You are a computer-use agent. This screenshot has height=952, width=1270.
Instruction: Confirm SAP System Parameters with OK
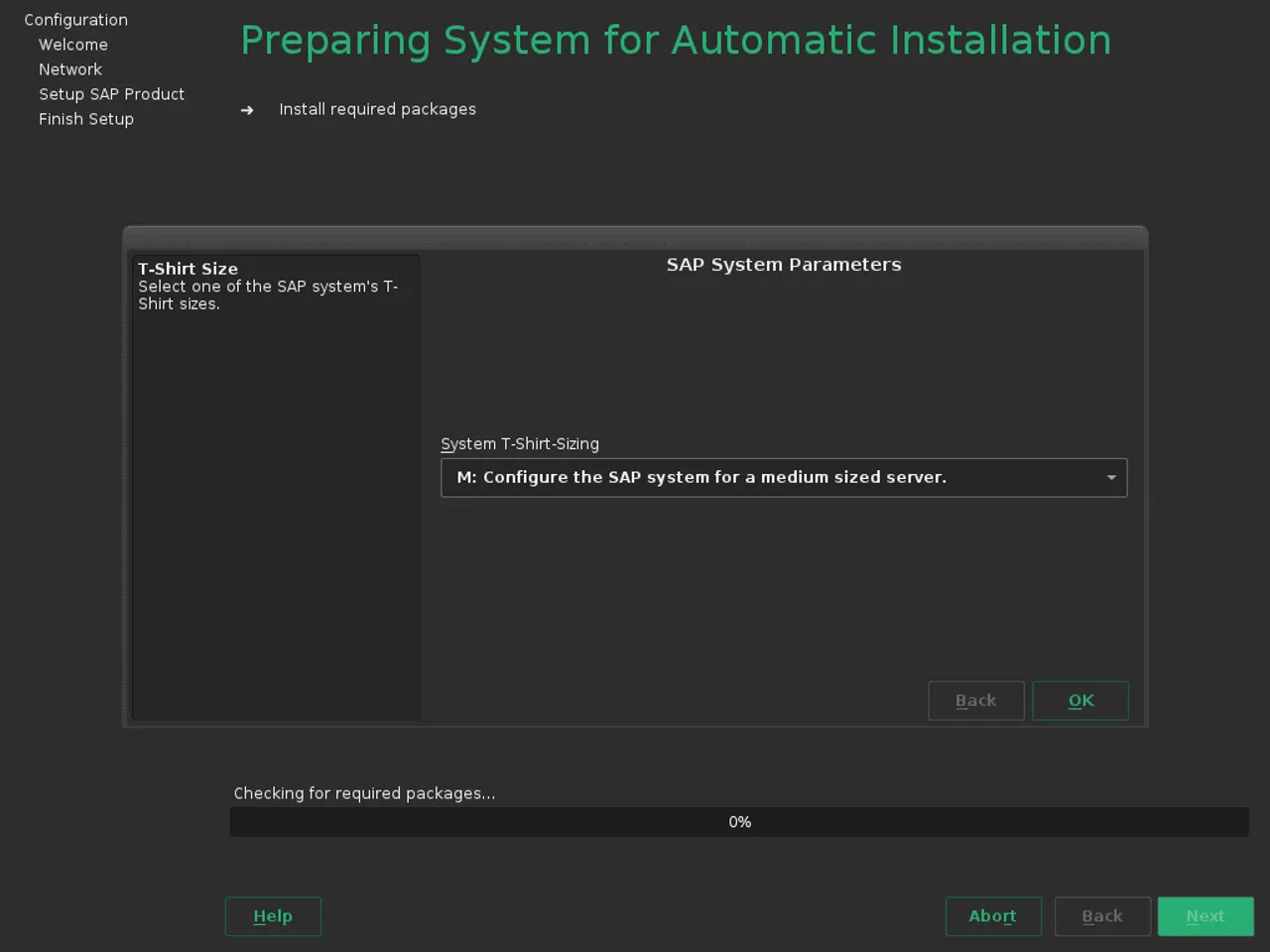(x=1080, y=701)
